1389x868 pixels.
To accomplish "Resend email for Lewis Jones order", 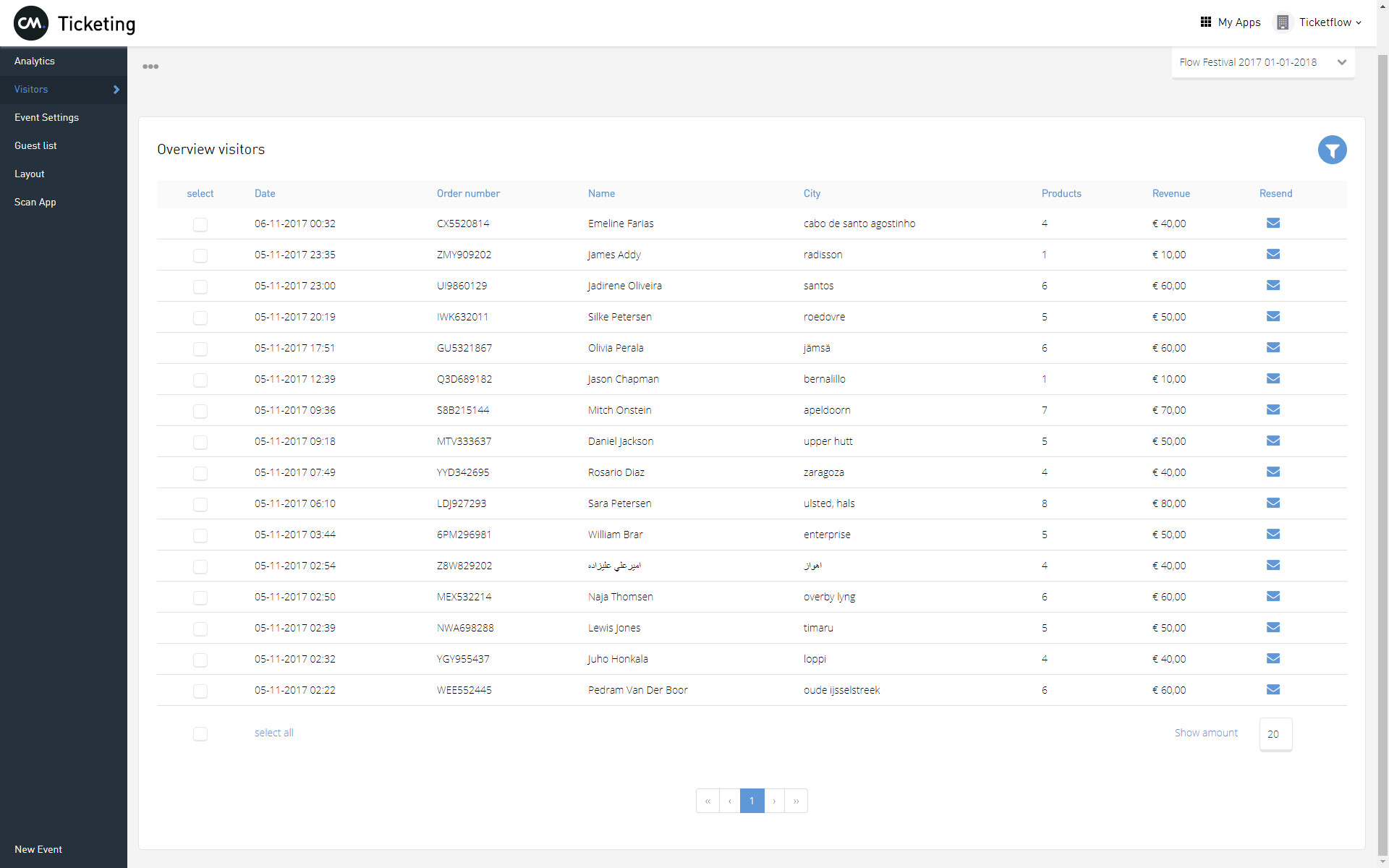I will 1273,627.
